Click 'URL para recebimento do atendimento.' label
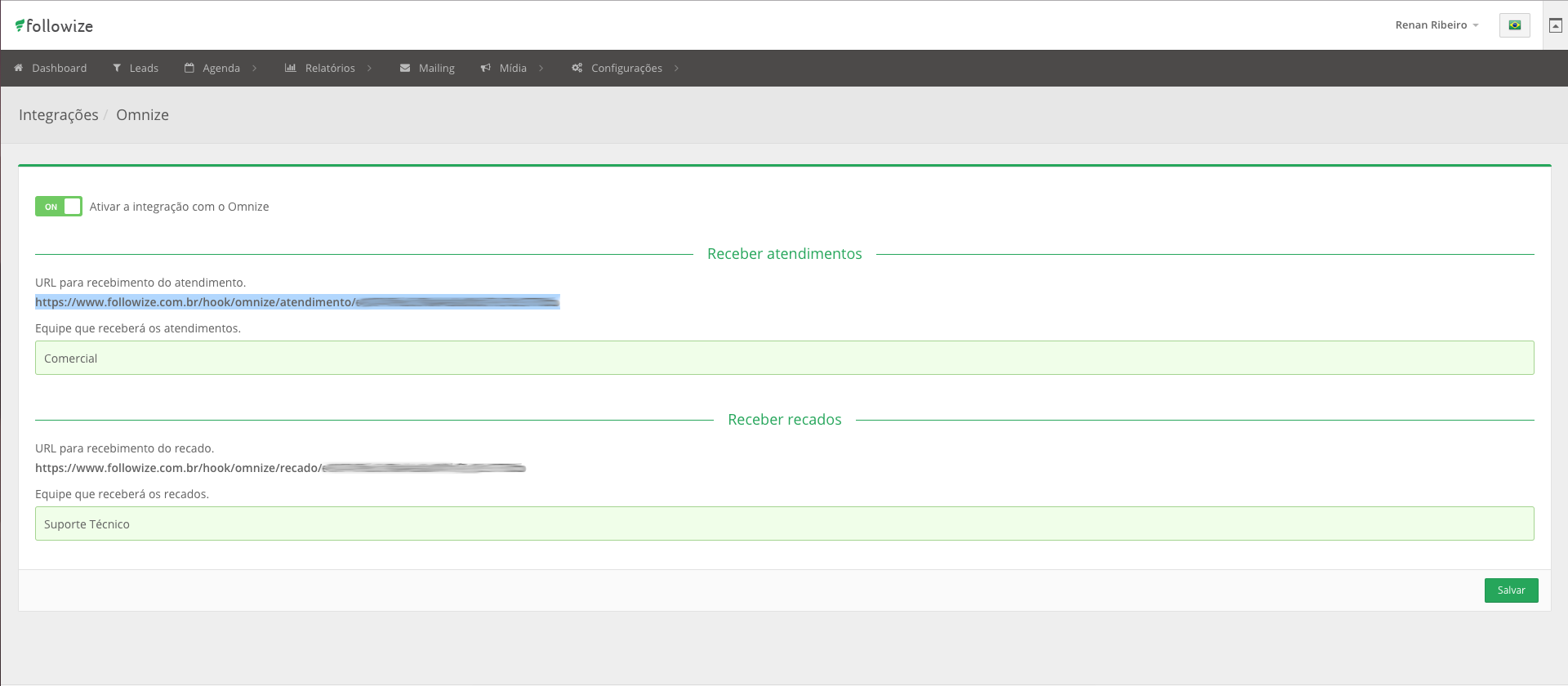The image size is (1568, 686). click(140, 283)
